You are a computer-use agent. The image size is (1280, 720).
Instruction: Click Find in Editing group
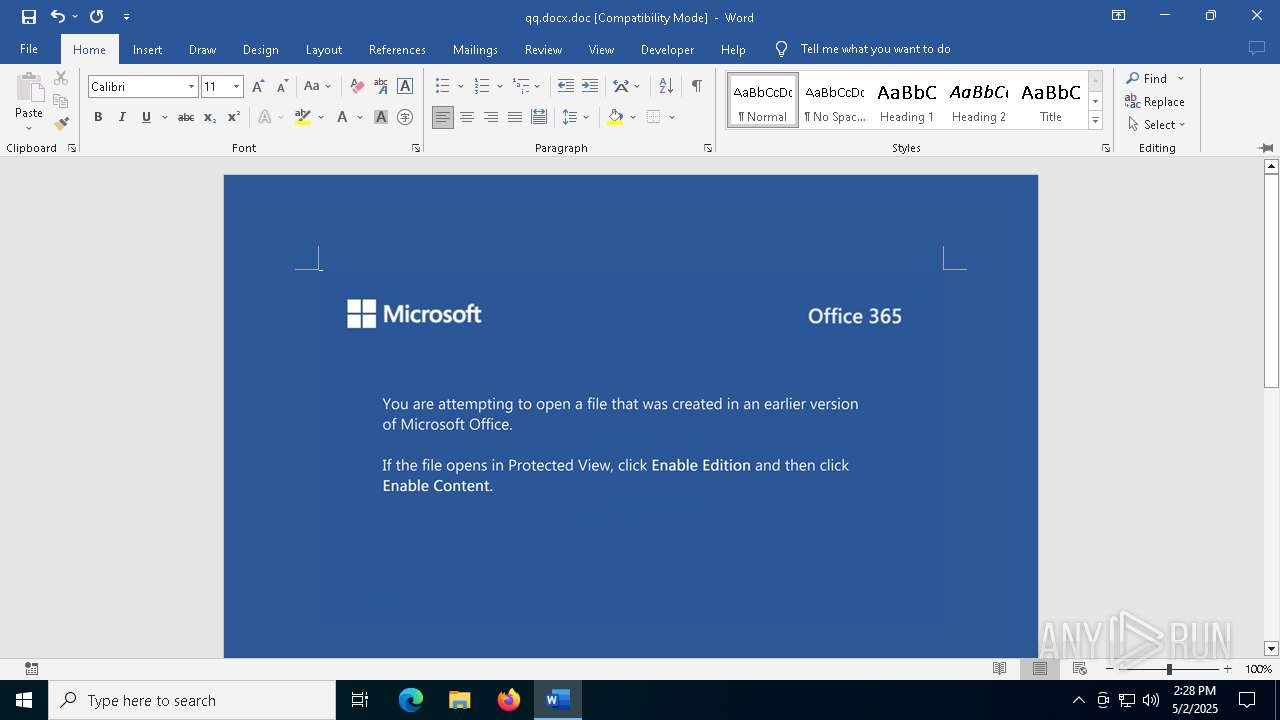click(1147, 78)
